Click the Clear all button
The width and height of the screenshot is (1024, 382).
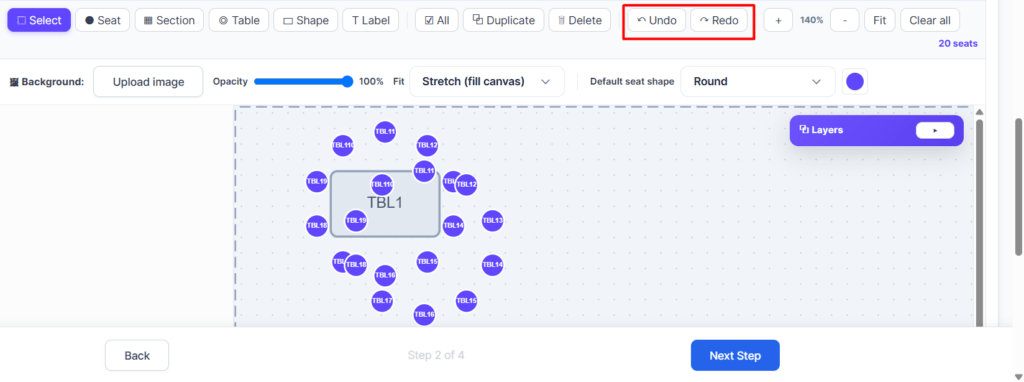930,20
